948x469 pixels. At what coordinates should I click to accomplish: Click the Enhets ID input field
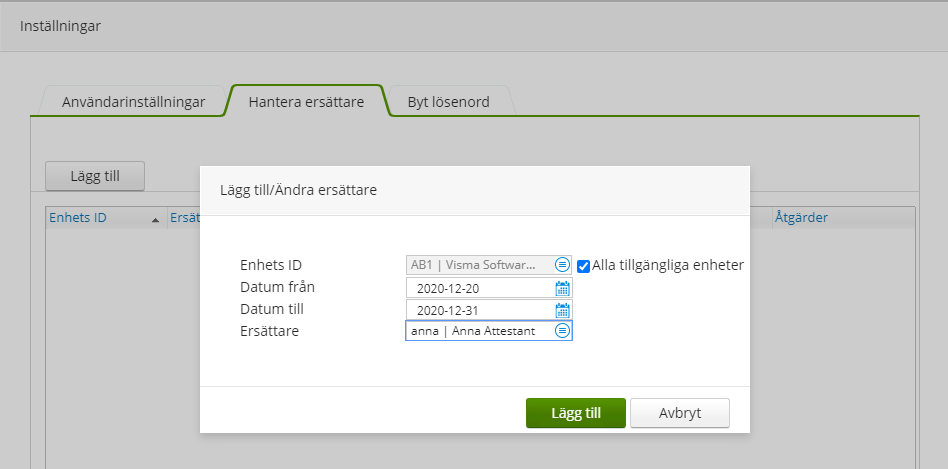tap(479, 265)
